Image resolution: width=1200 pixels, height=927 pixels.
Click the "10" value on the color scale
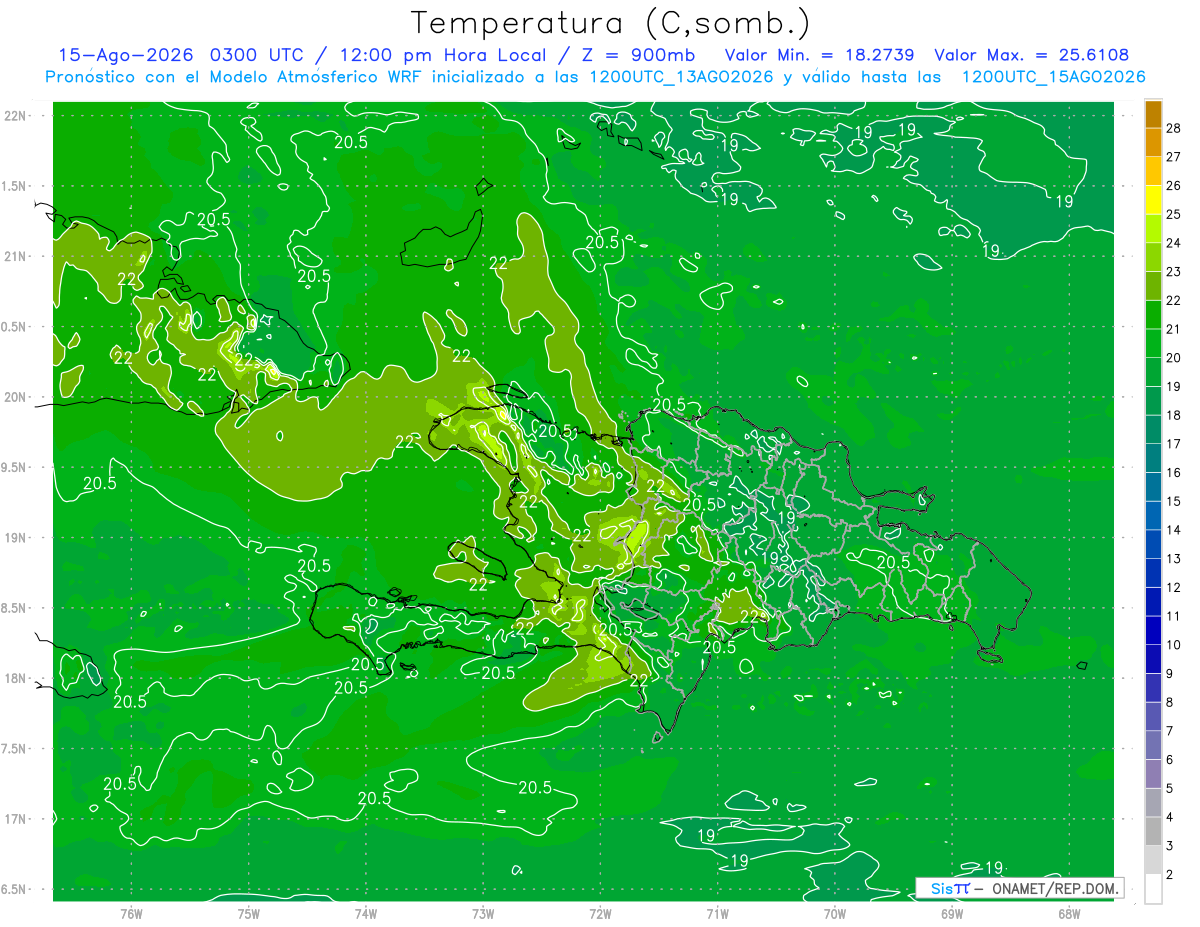click(x=1174, y=645)
